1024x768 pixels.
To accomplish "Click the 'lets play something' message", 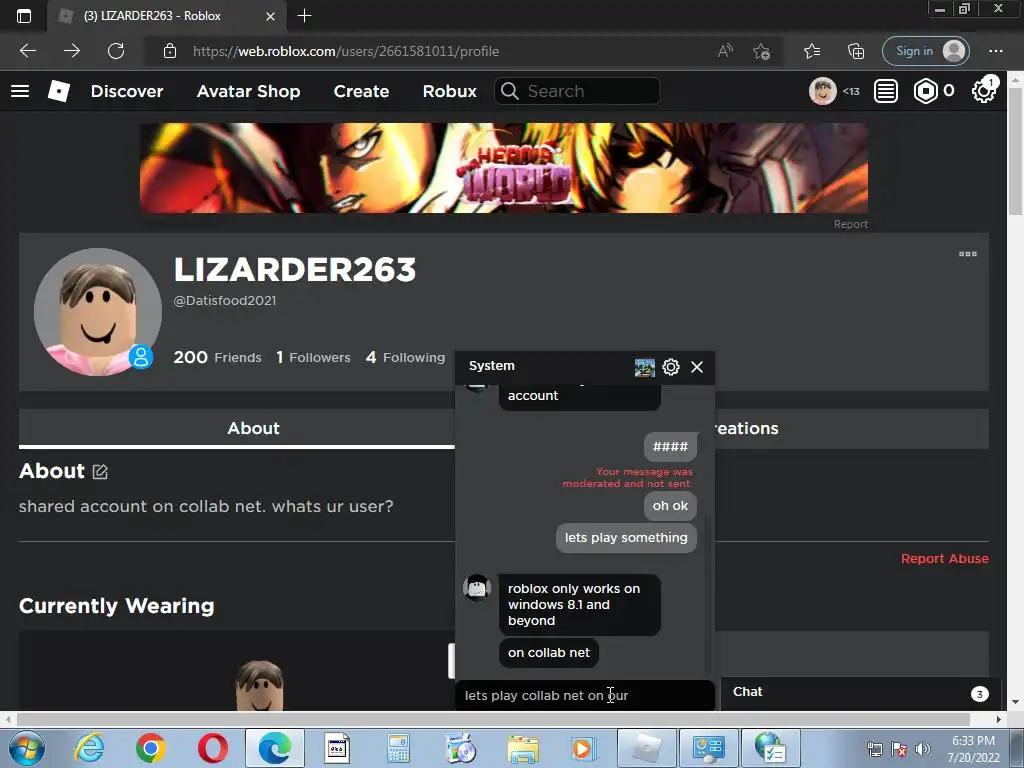I will pos(626,537).
